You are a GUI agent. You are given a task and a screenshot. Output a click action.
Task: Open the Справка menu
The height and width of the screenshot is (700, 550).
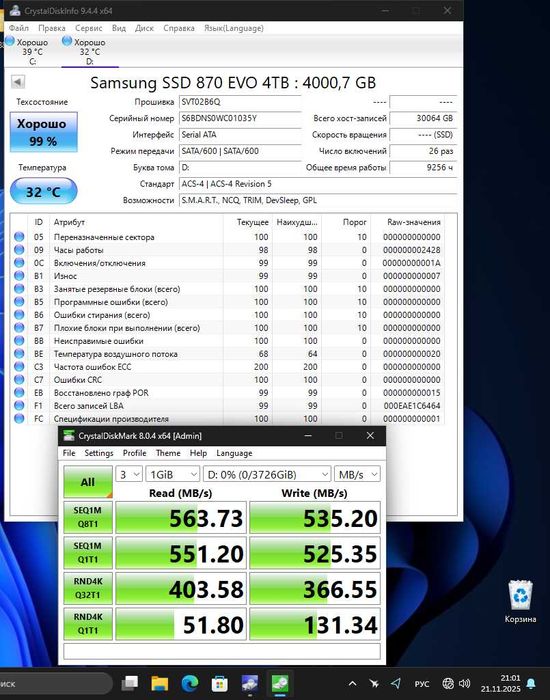[179, 28]
